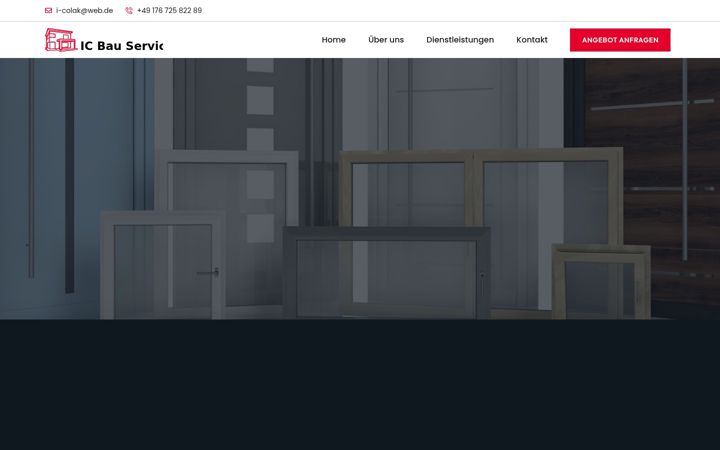Open the Über uns page
This screenshot has width=720, height=450.
(386, 40)
